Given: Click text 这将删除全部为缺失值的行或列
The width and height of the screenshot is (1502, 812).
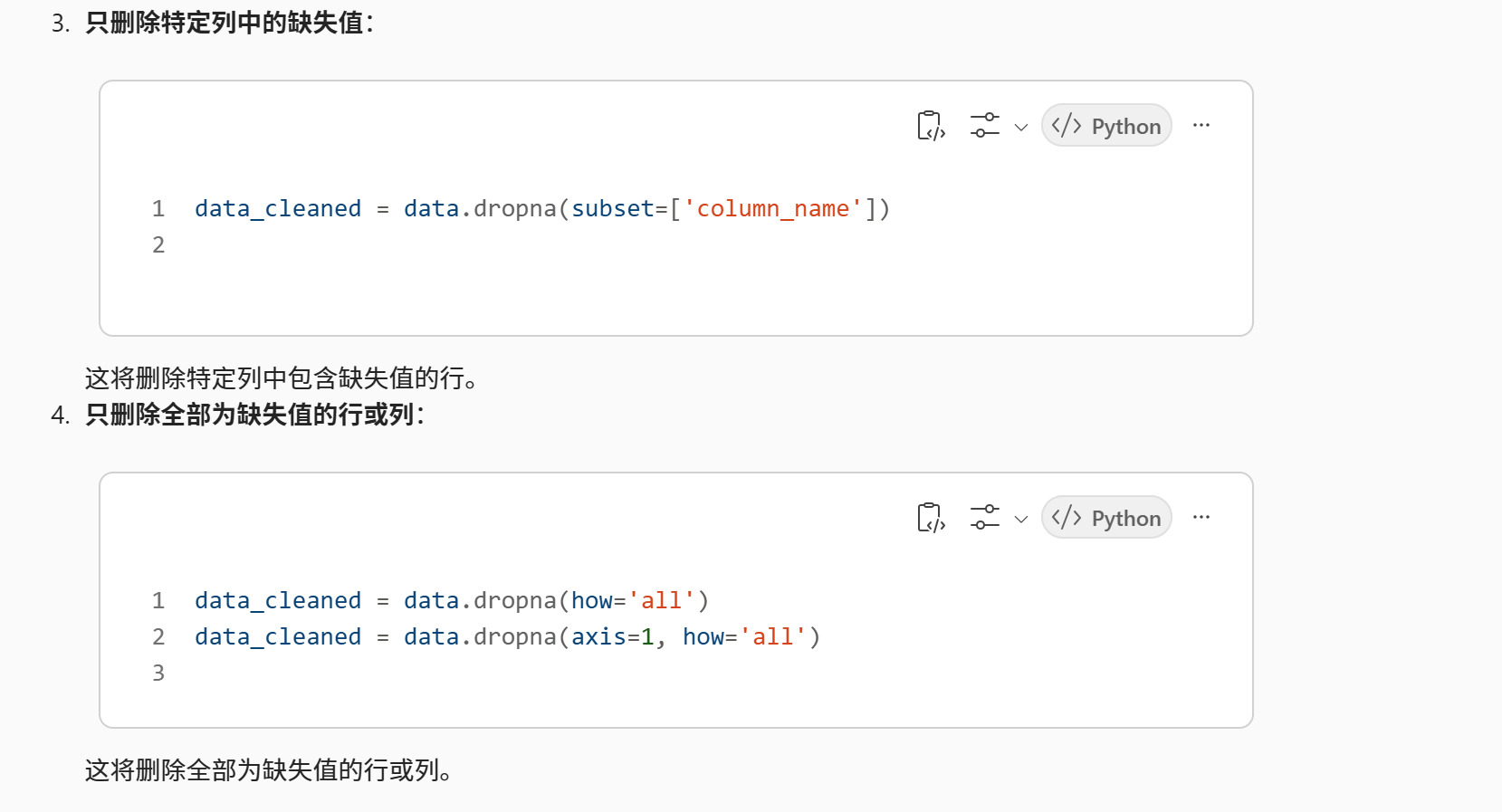Looking at the screenshot, I should (268, 770).
